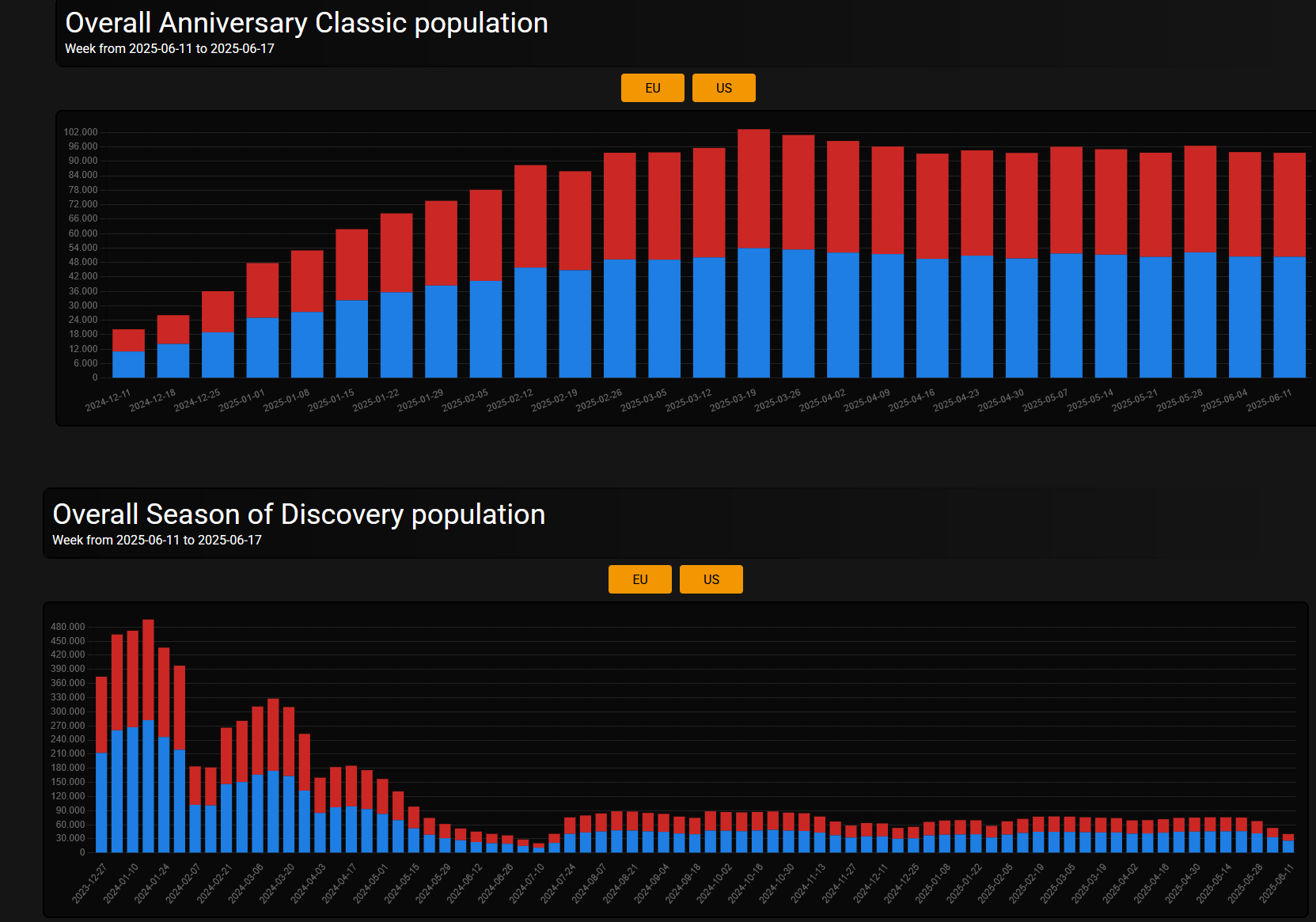Select EU button above Anniversary Classic chart
Image resolution: width=1316 pixels, height=922 pixels.
(x=652, y=88)
